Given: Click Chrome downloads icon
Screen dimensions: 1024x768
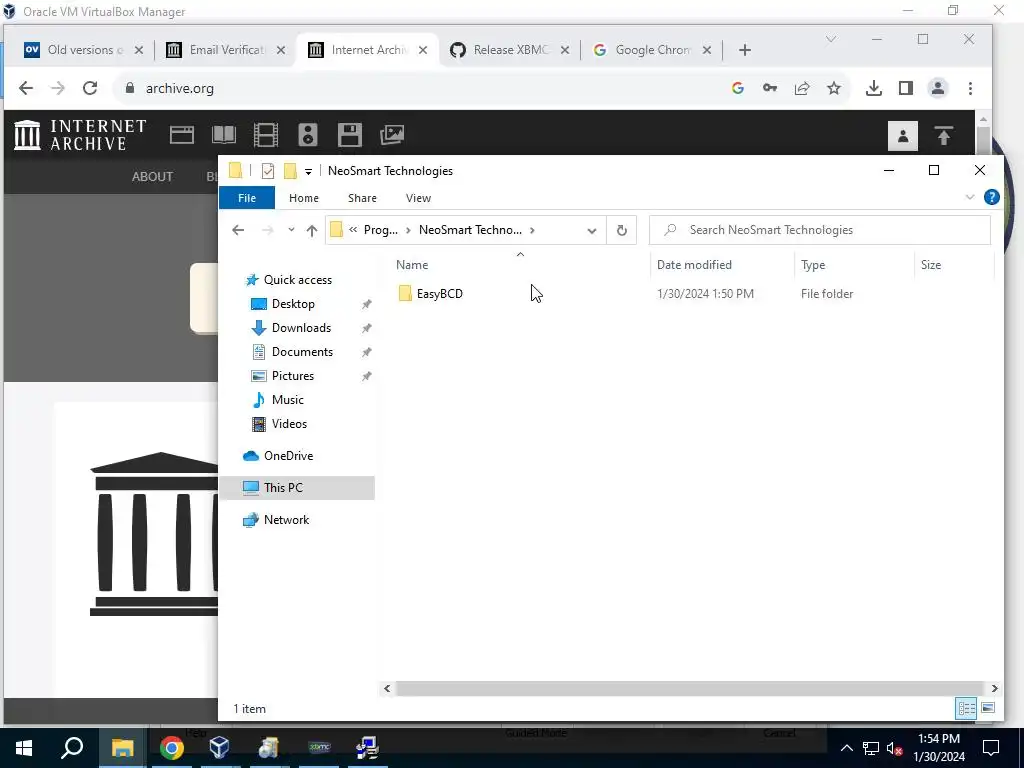Looking at the screenshot, I should tap(873, 88).
